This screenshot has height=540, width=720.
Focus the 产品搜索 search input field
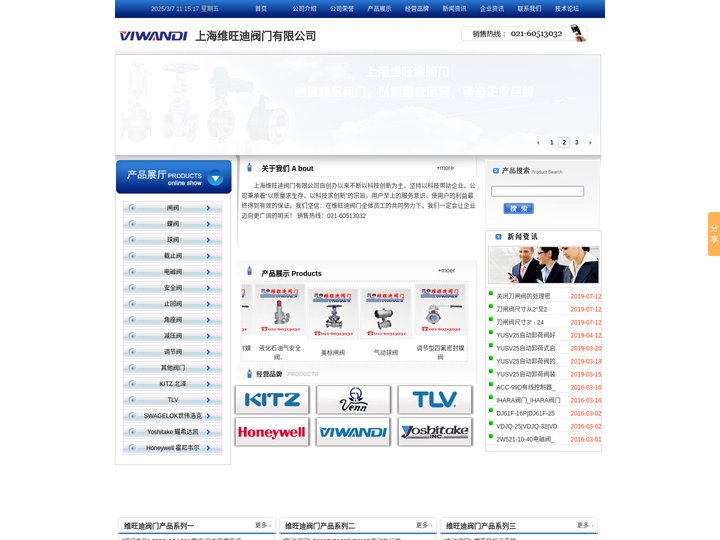(537, 191)
